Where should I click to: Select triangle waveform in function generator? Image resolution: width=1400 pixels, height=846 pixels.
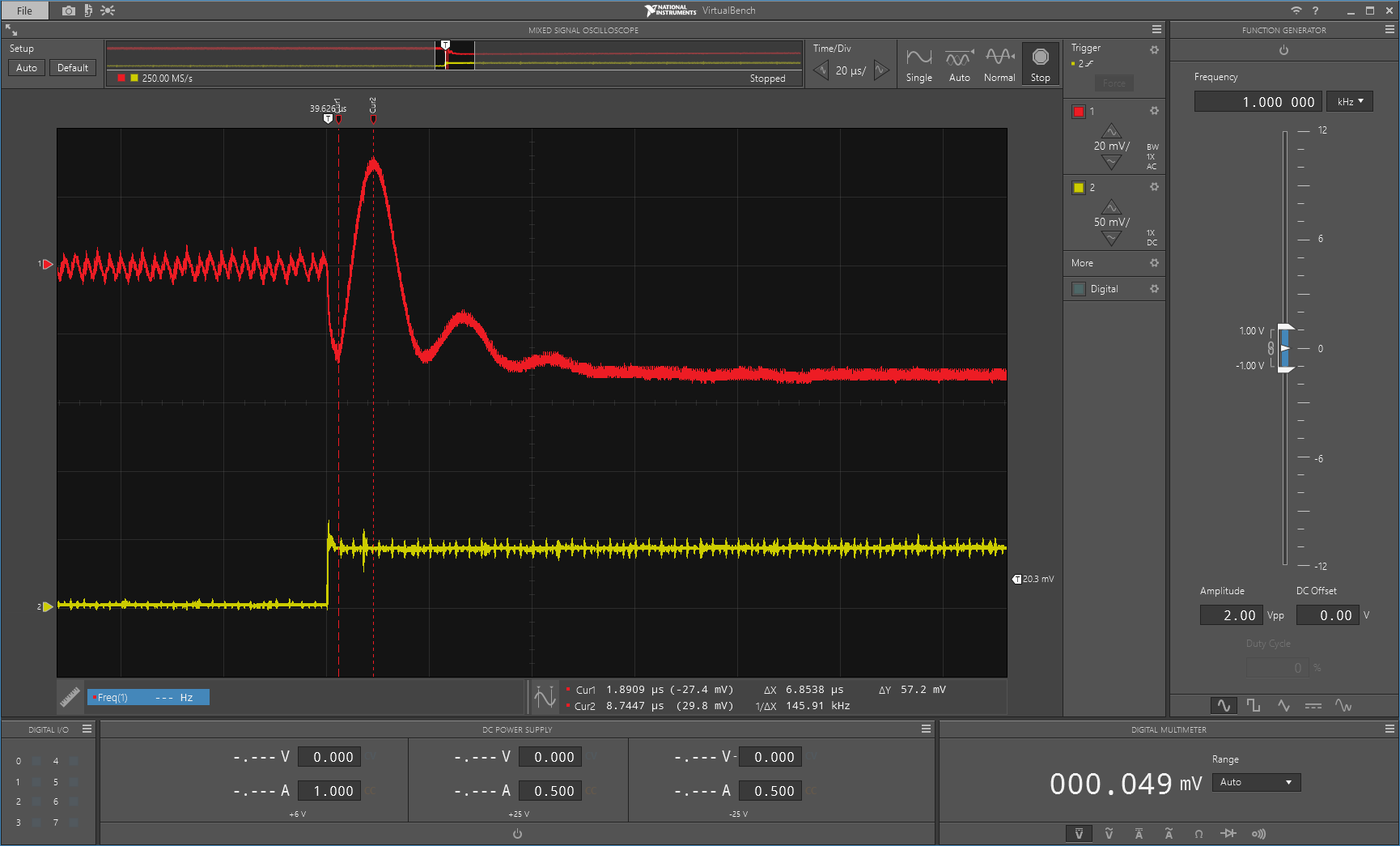[1283, 705]
